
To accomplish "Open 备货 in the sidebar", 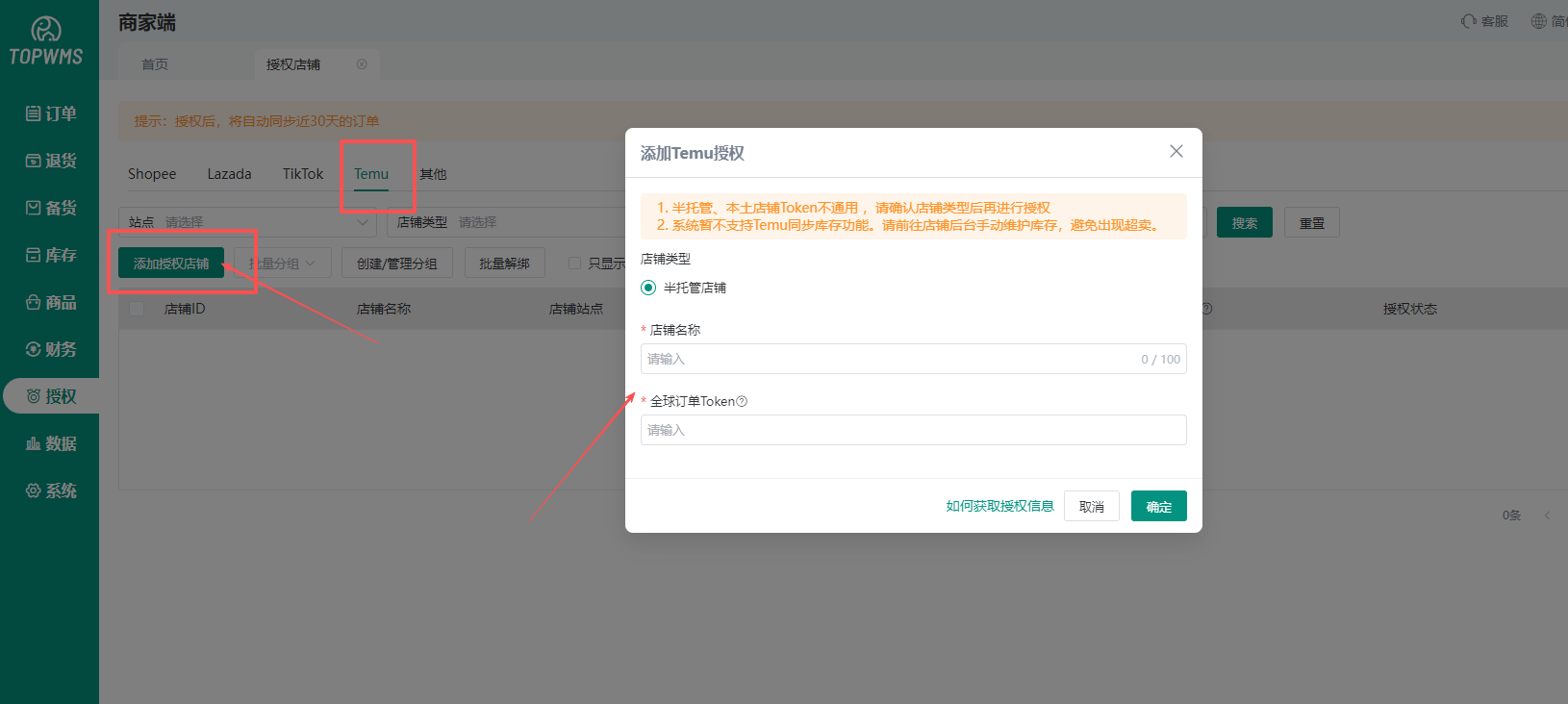I will point(50,208).
